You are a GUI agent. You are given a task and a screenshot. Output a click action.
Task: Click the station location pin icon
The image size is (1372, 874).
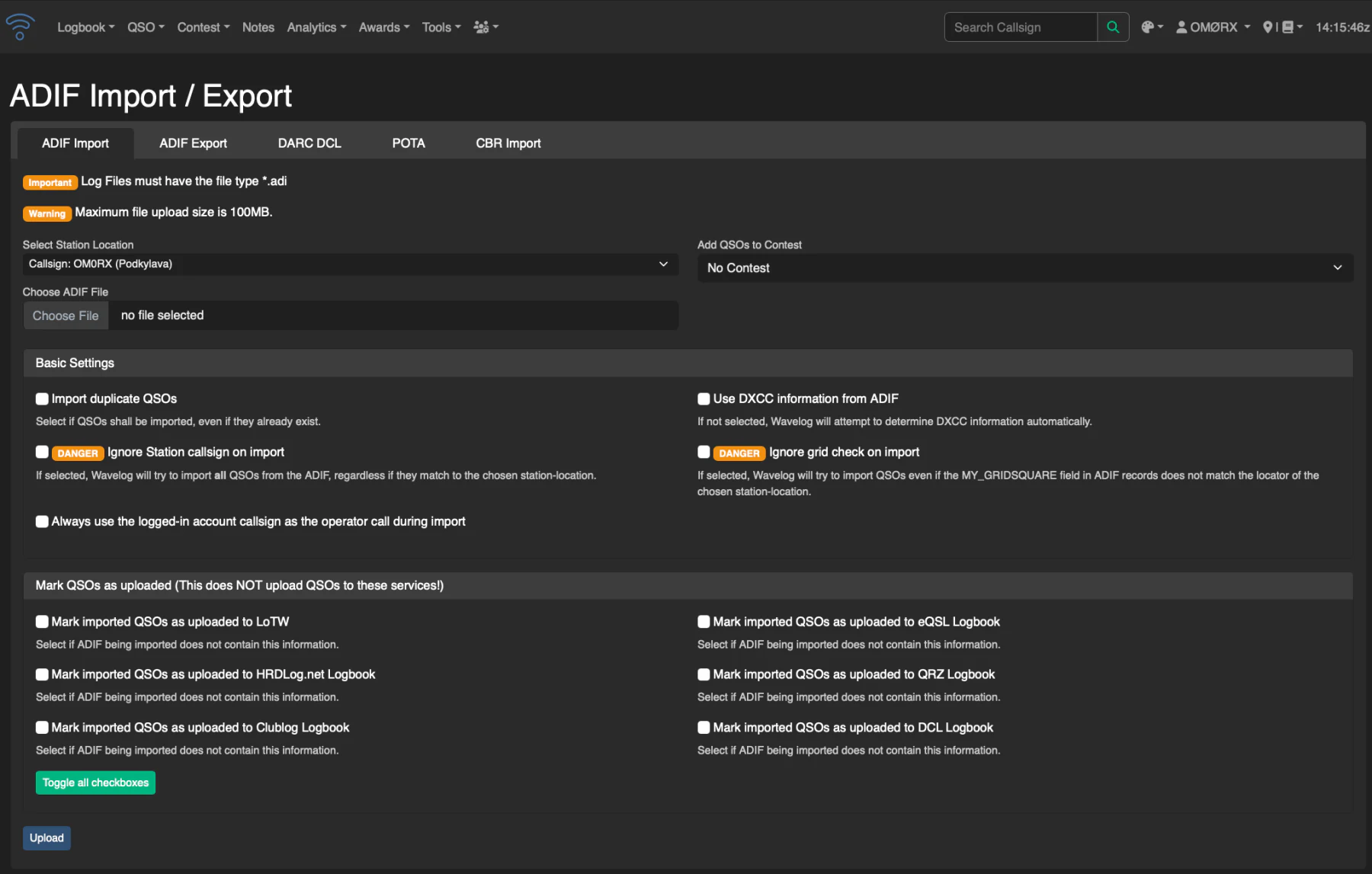pos(1268,27)
